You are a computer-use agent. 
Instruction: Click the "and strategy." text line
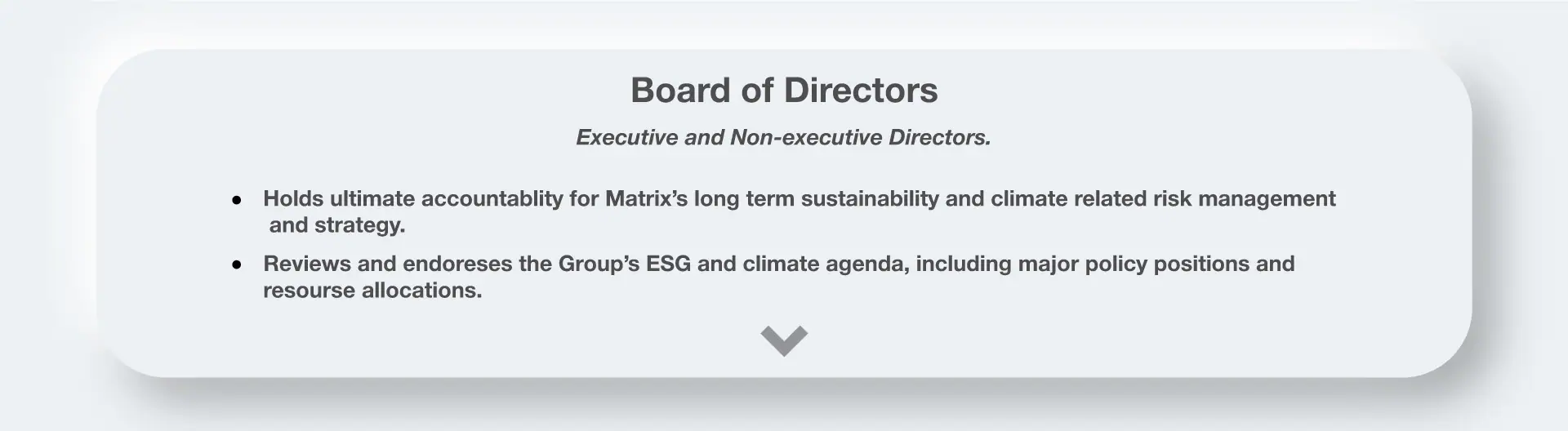coord(337,225)
